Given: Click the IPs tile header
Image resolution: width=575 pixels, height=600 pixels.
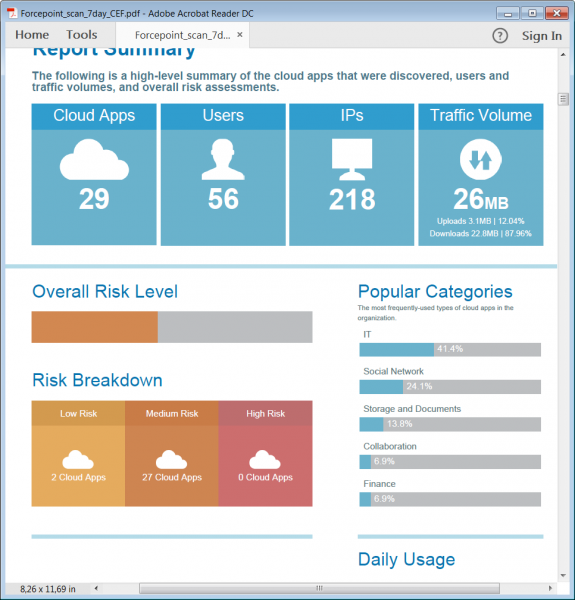Looking at the screenshot, I should click(x=352, y=116).
